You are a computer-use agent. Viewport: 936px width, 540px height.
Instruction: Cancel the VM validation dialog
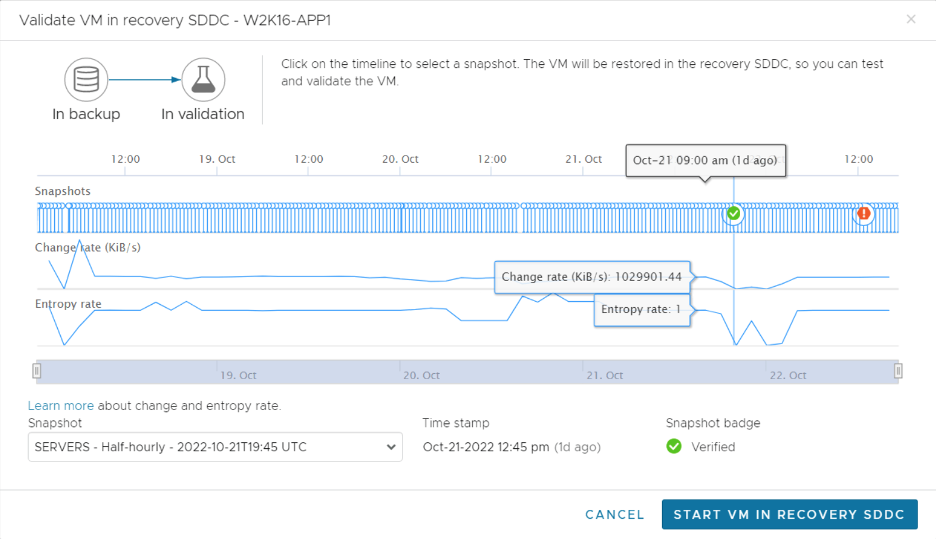(614, 514)
